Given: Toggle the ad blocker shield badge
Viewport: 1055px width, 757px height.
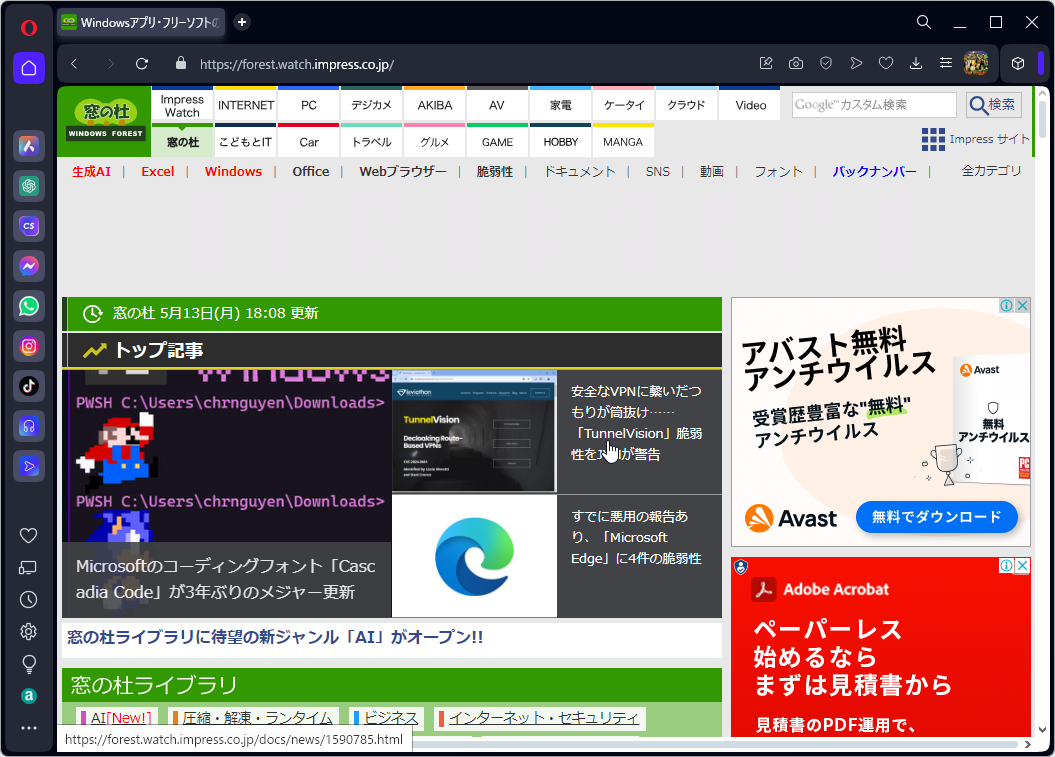Looking at the screenshot, I should click(x=826, y=63).
